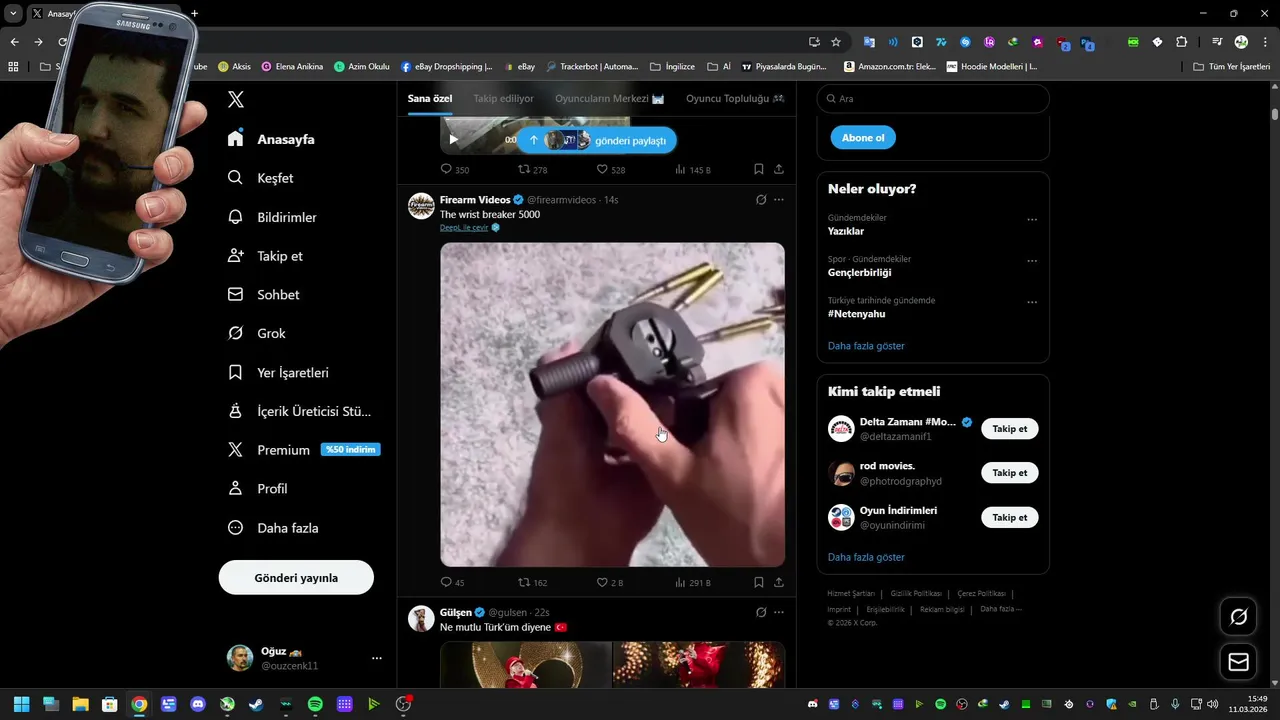This screenshot has height=720, width=1280.
Task: Follow Delta Zamanı account
Action: [1009, 429]
